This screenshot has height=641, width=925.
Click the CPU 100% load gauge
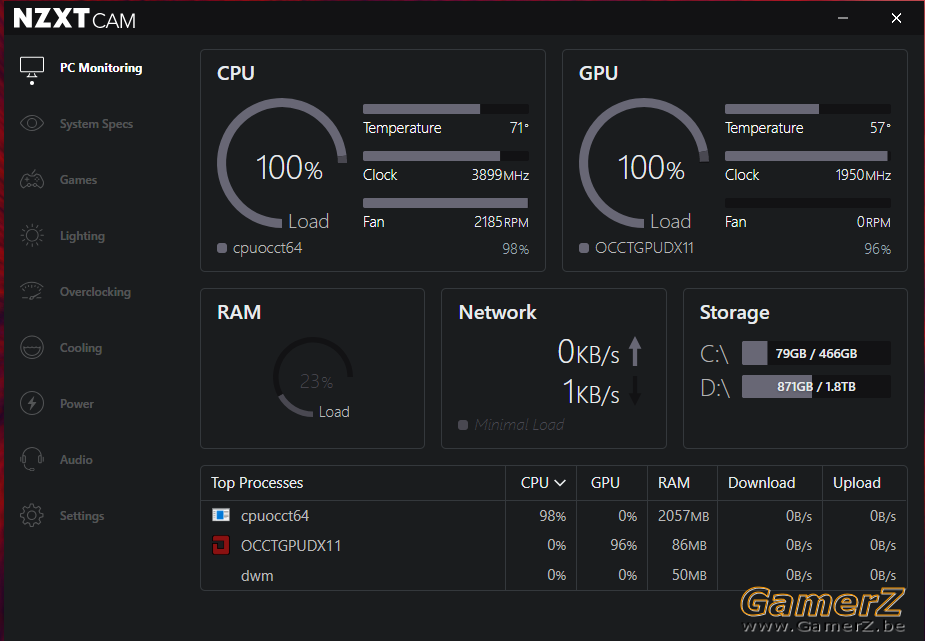pos(282,163)
